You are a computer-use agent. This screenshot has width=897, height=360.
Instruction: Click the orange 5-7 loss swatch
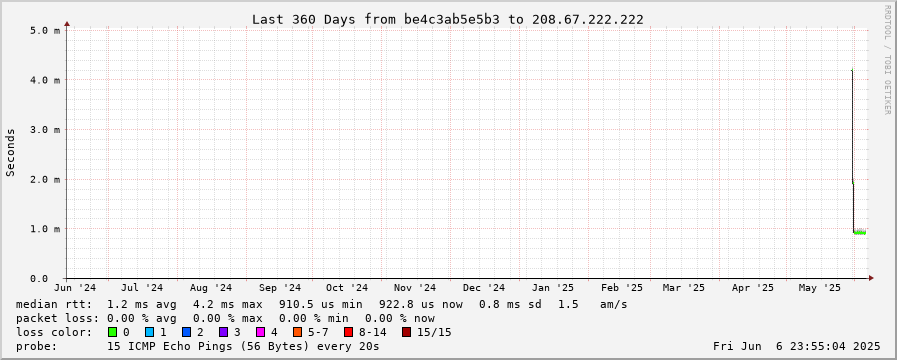pyautogui.click(x=296, y=332)
